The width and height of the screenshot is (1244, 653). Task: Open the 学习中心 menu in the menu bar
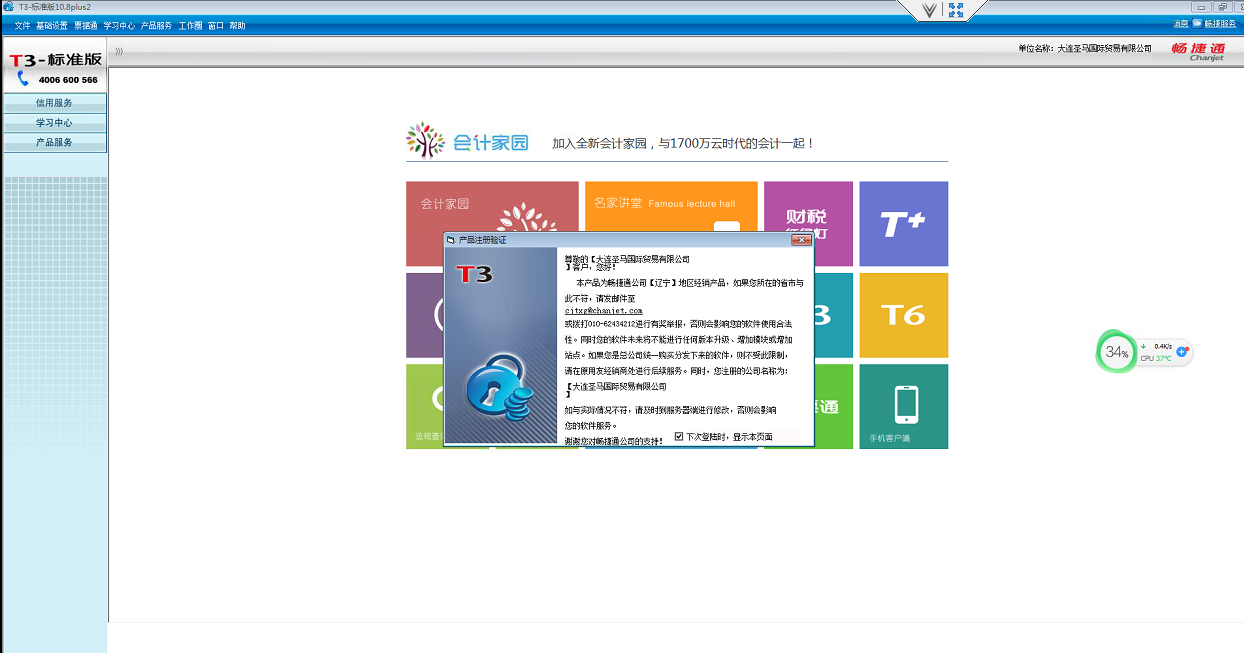(x=119, y=25)
